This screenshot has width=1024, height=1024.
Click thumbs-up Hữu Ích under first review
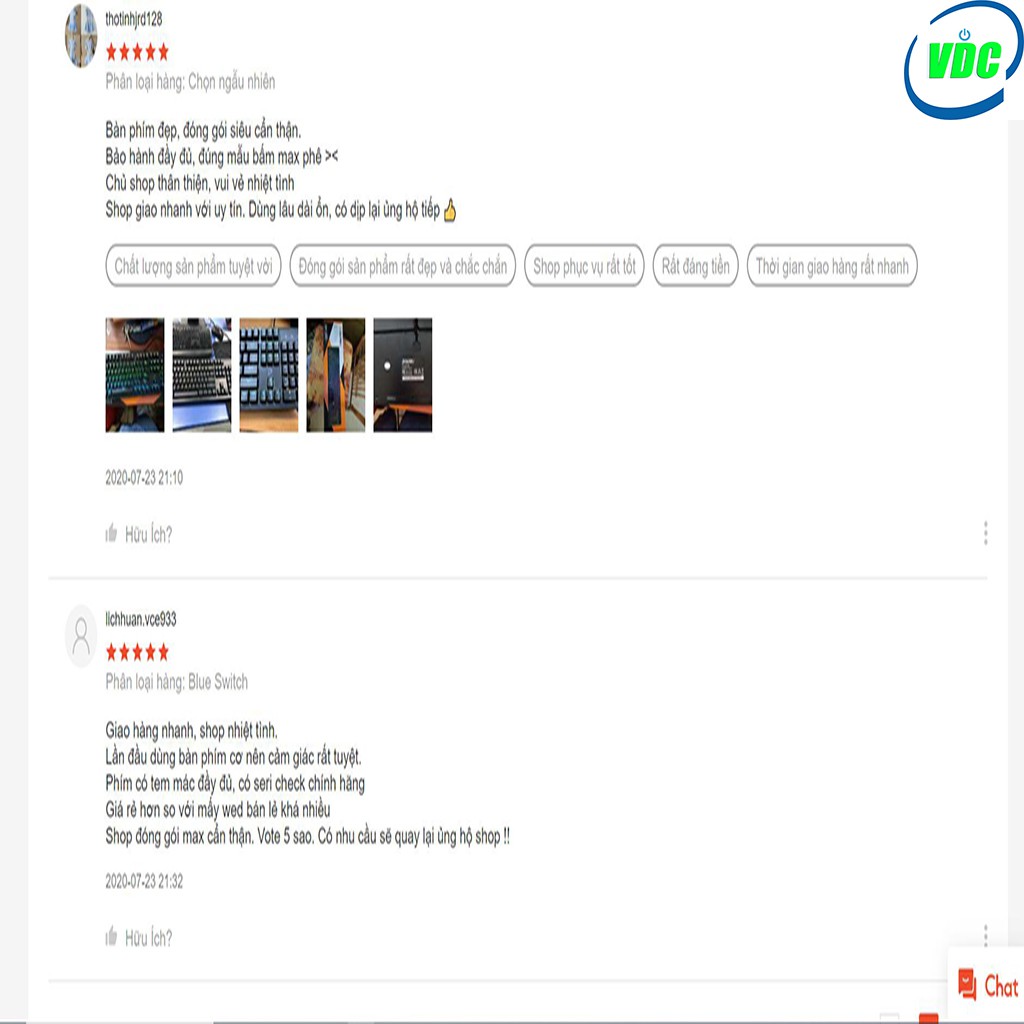click(138, 534)
